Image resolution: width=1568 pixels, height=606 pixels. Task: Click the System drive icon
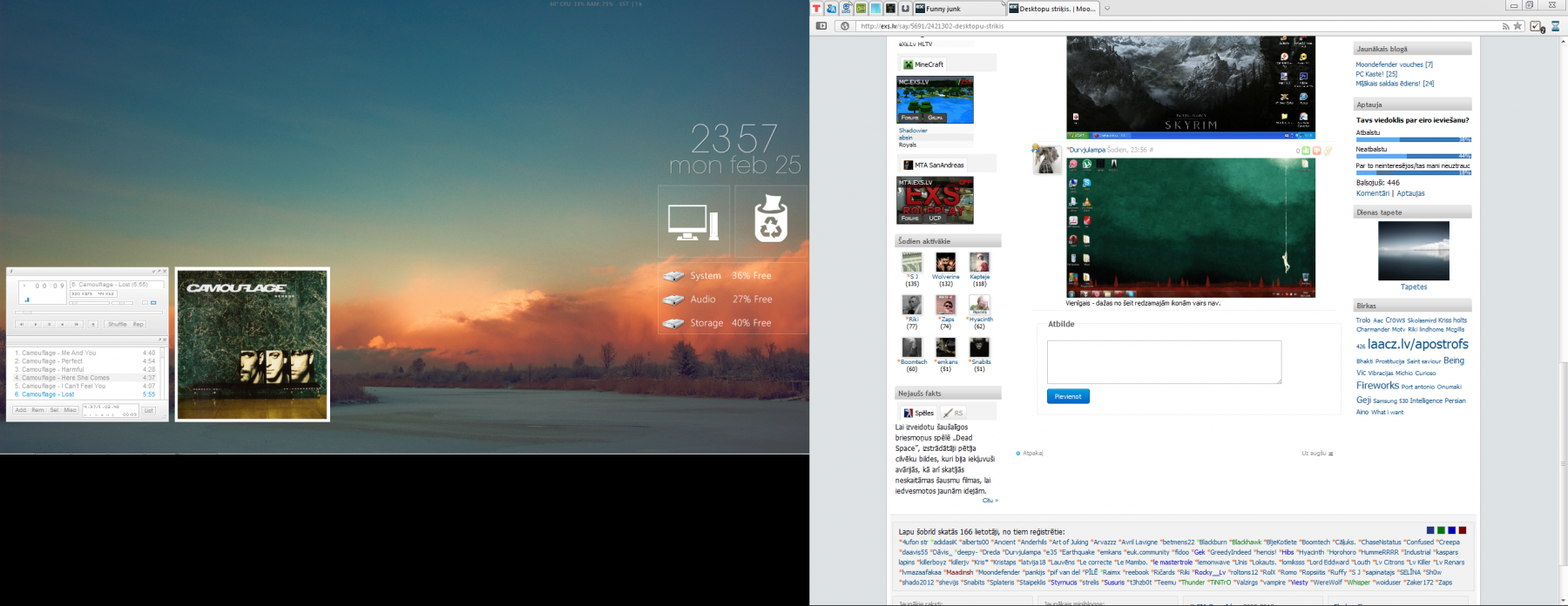(673, 276)
